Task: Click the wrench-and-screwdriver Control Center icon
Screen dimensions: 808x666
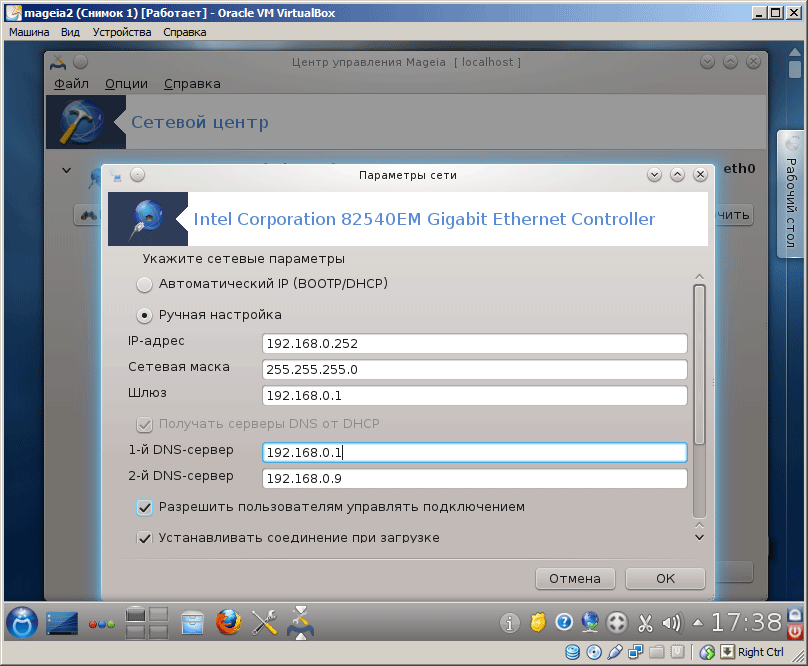Action: coord(265,622)
